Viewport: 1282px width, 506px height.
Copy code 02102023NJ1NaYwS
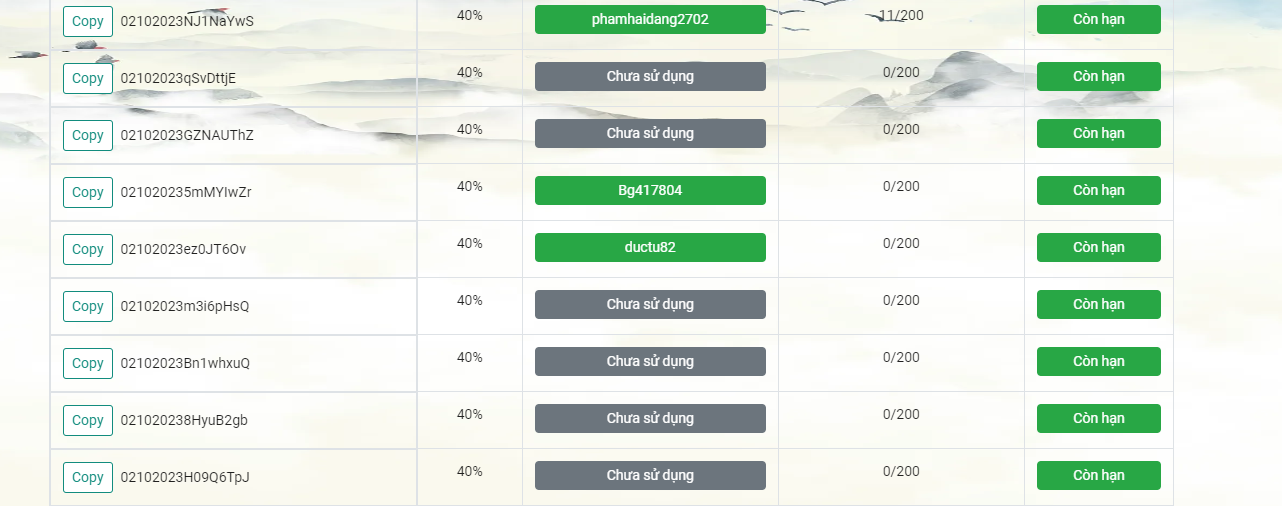88,21
